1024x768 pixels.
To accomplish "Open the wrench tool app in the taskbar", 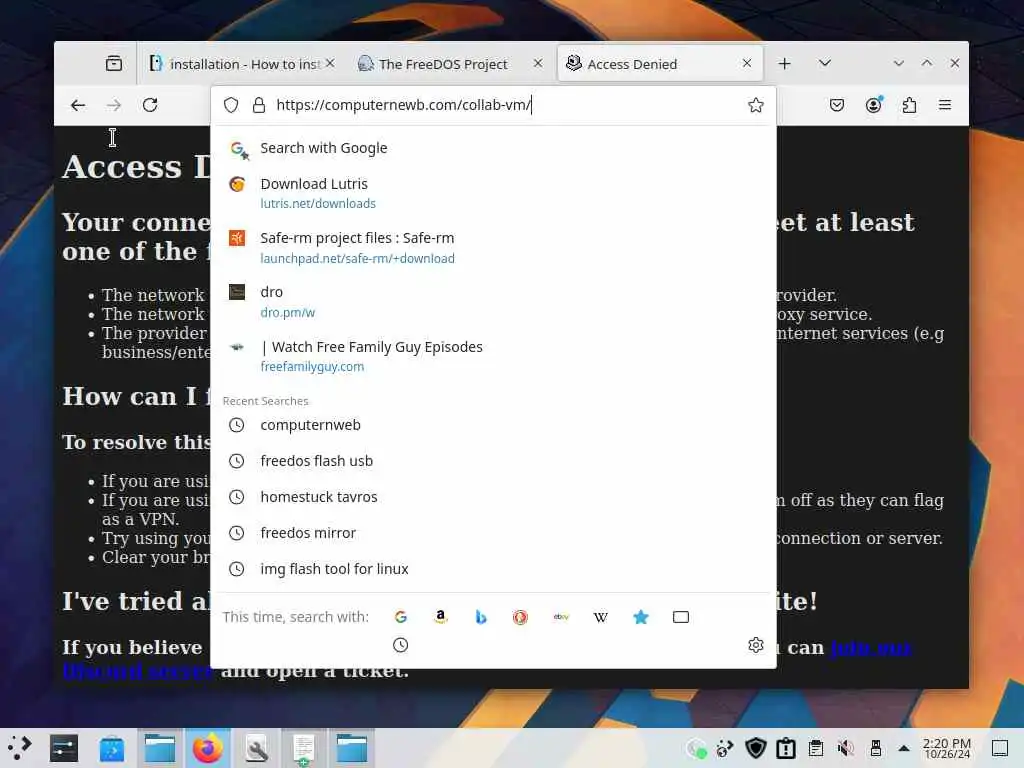I will coord(256,748).
